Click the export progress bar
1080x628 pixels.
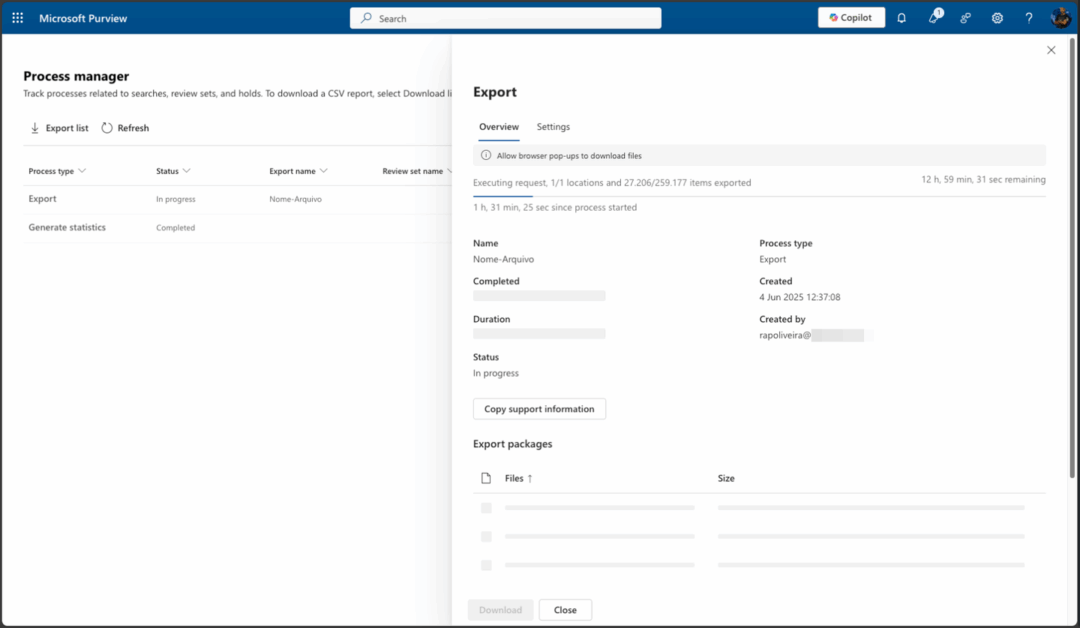pos(759,196)
